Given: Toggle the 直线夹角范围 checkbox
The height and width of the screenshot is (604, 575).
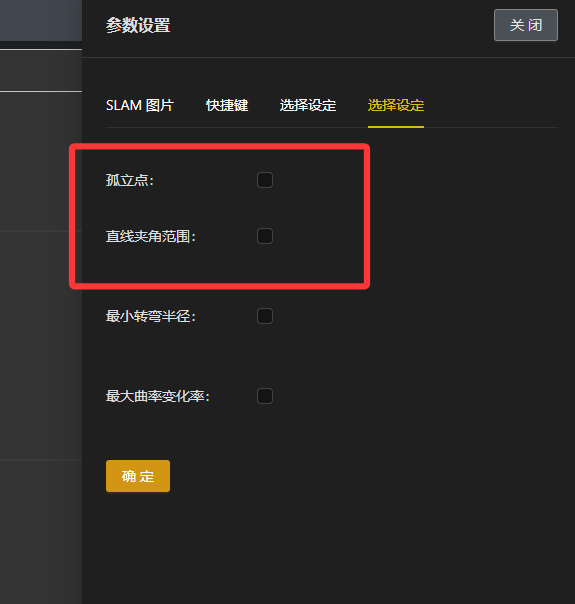Looking at the screenshot, I should pyautogui.click(x=265, y=236).
